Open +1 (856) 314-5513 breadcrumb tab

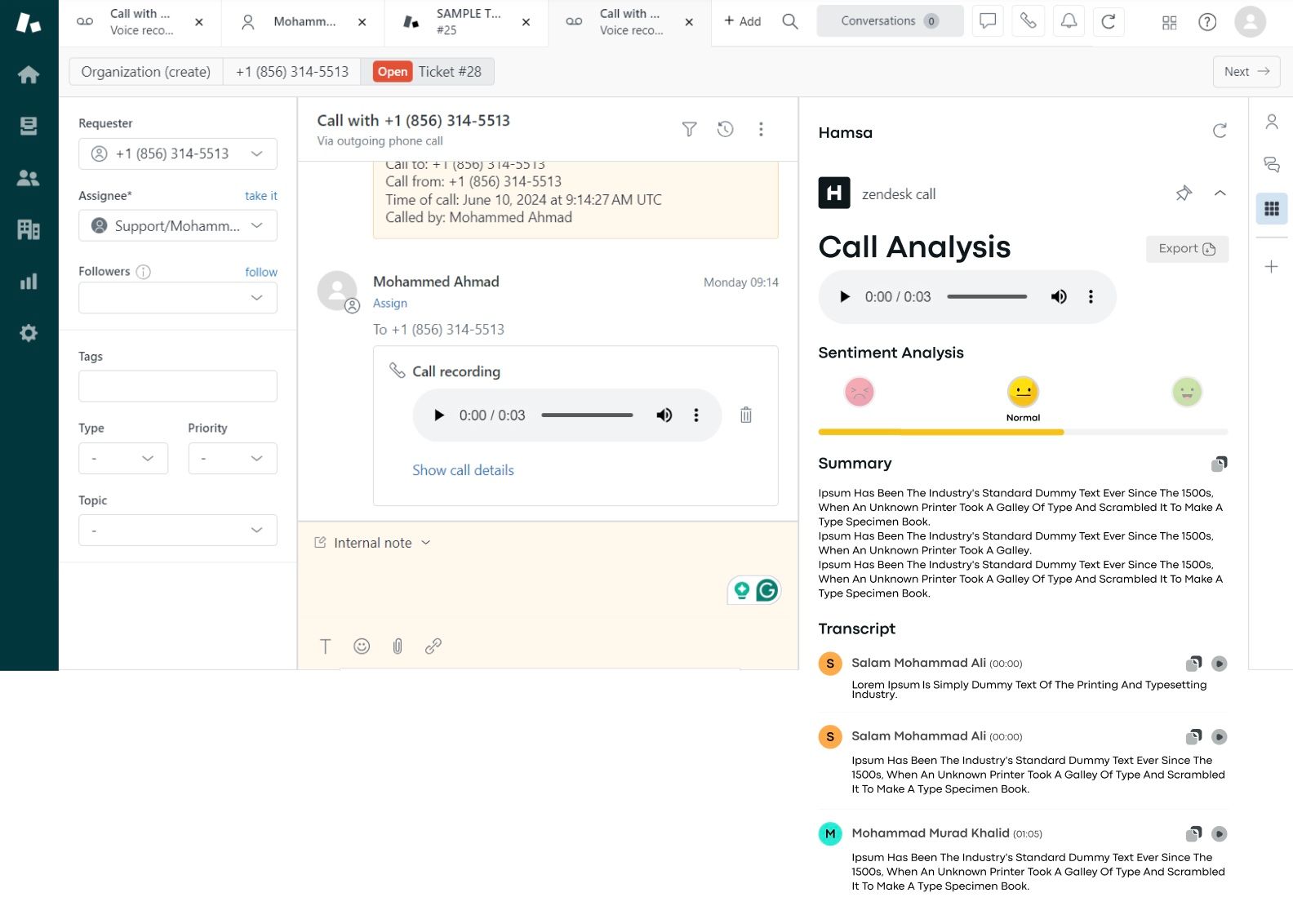click(292, 72)
